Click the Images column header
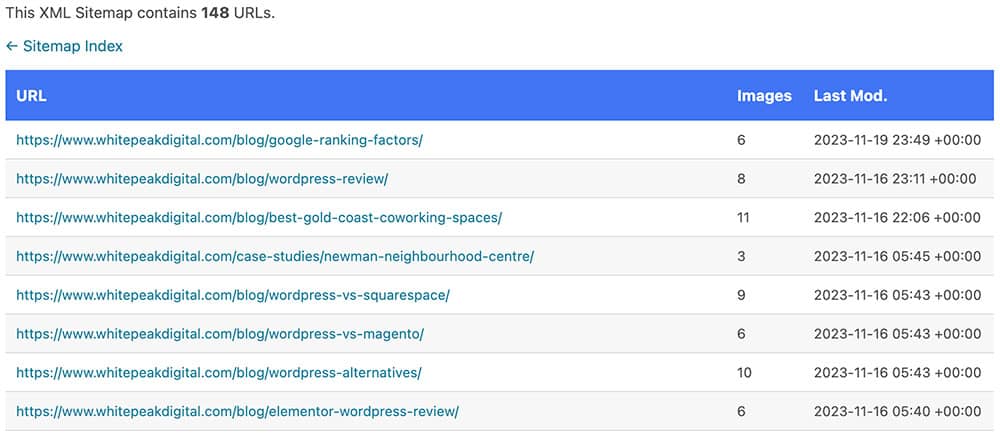Image resolution: width=1000 pixels, height=438 pixels. click(x=764, y=96)
